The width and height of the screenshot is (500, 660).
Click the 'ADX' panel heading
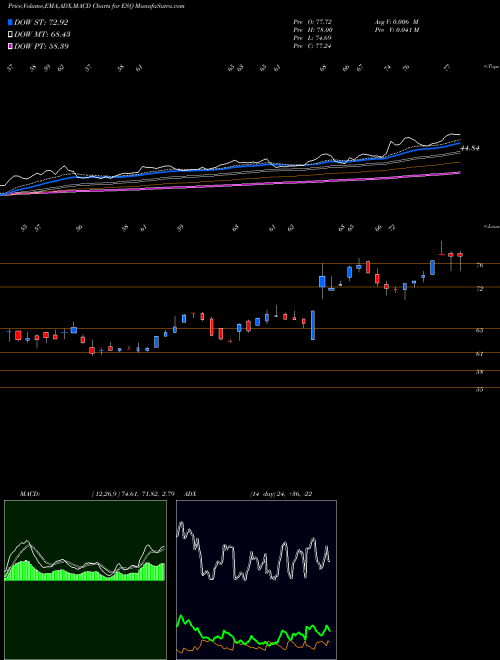click(x=191, y=494)
